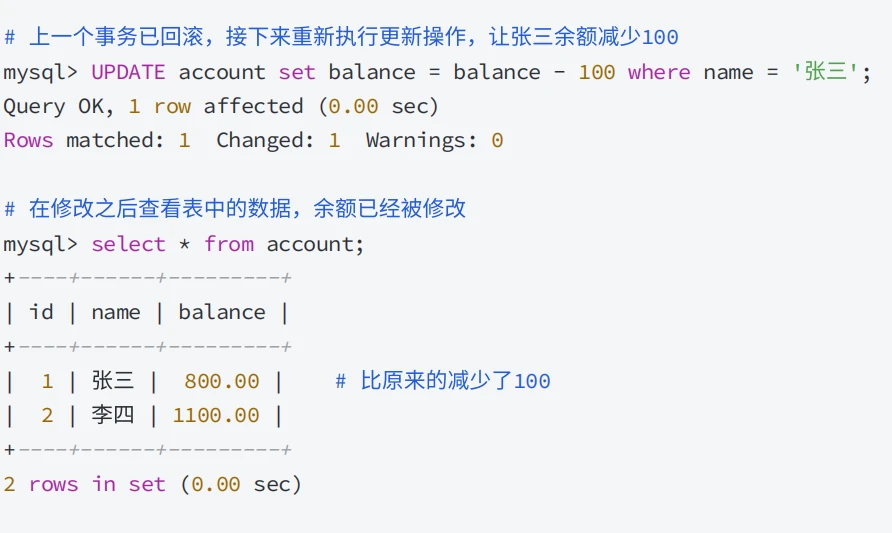The width and height of the screenshot is (892, 533).
Task: Click the 1100.00 balance value
Action: point(216,415)
